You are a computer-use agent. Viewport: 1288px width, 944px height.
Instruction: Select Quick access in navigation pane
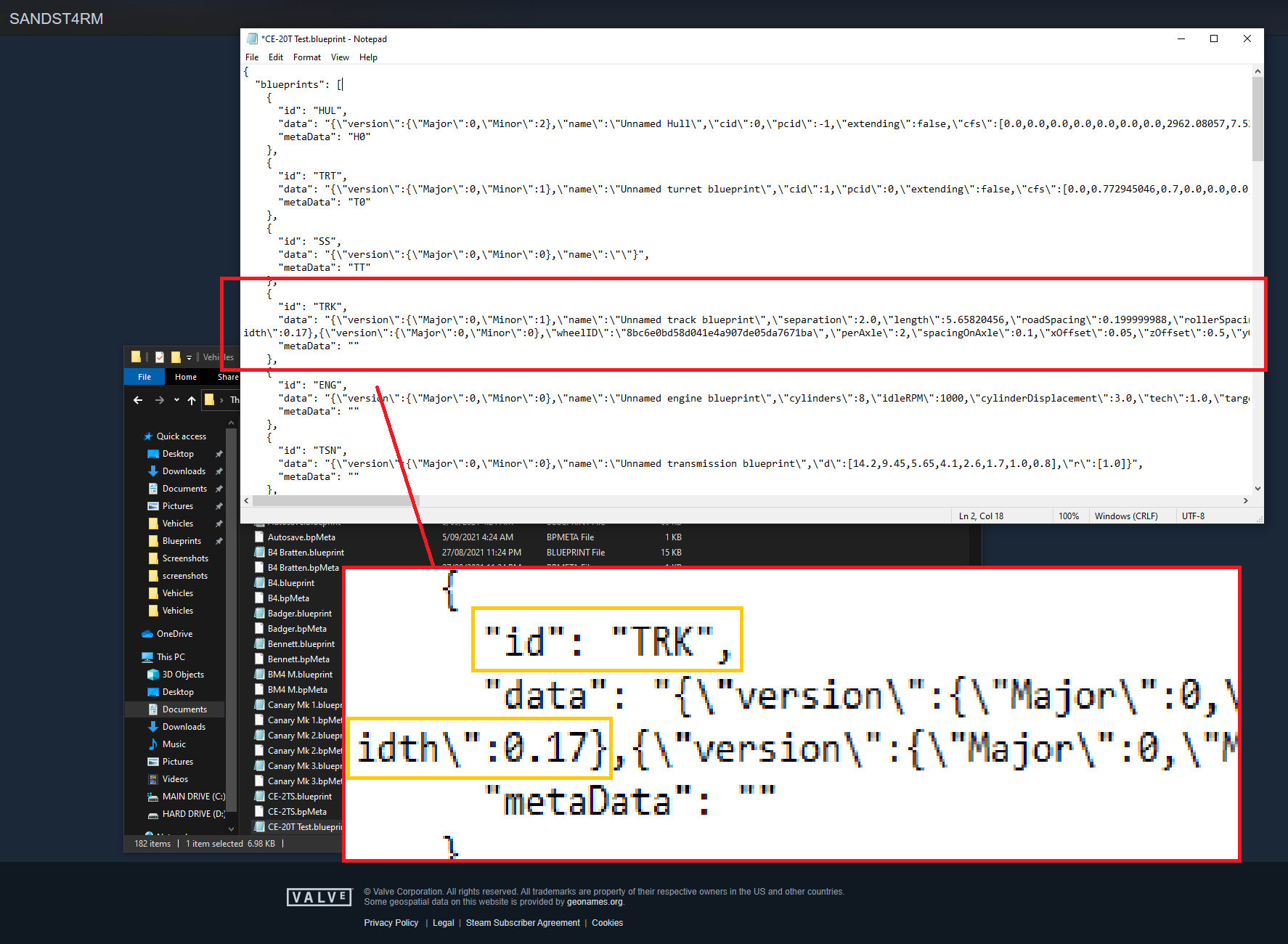(x=182, y=436)
